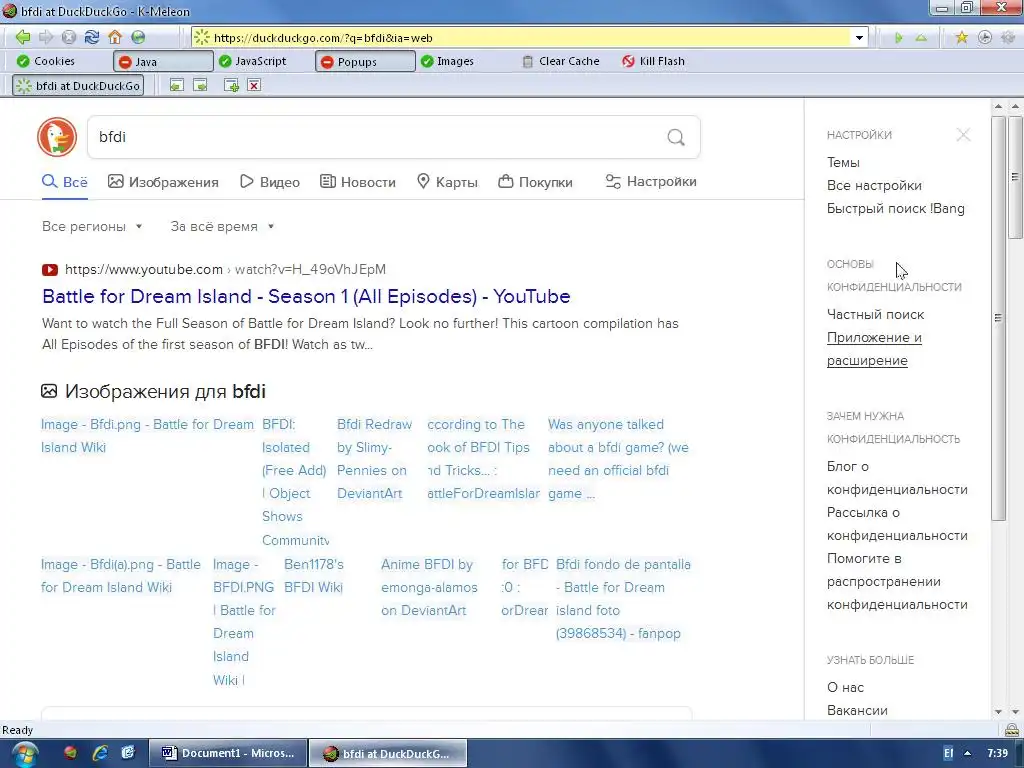Open preferences with the grey gear icon
1024x768 pixels.
tap(1010, 38)
